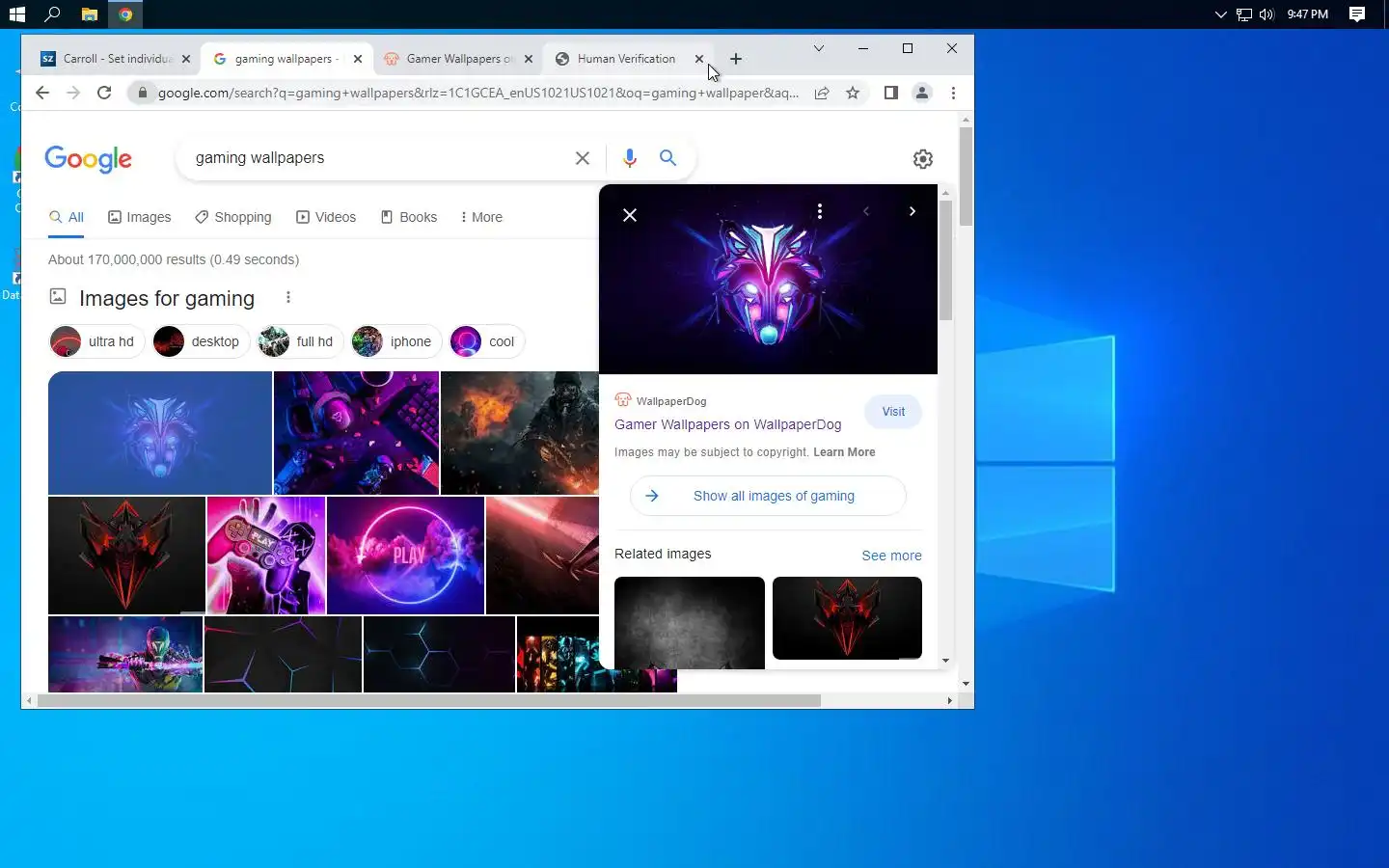1389x868 pixels.
Task: Click the Images for gaming heading
Action: tap(167, 298)
